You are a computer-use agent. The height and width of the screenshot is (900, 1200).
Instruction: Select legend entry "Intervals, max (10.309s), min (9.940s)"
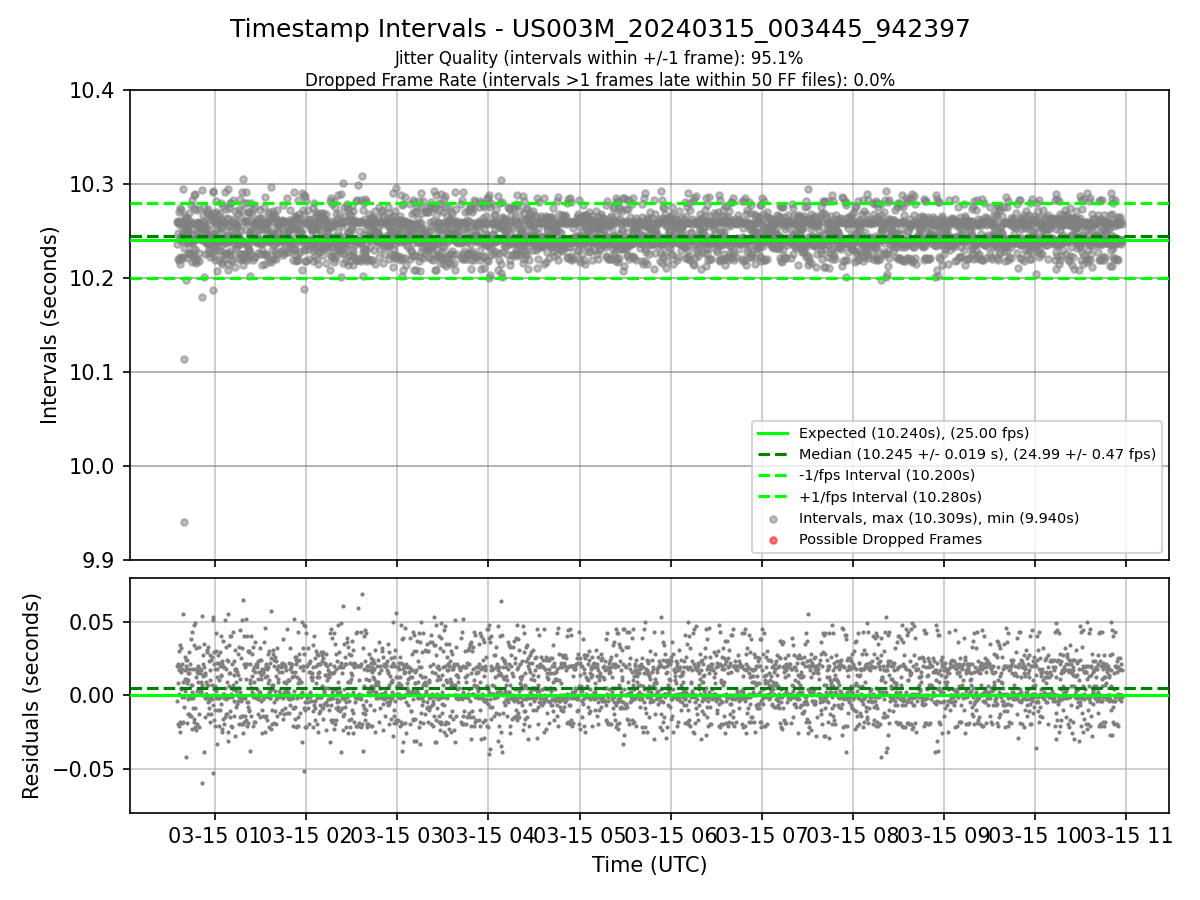coord(939,518)
